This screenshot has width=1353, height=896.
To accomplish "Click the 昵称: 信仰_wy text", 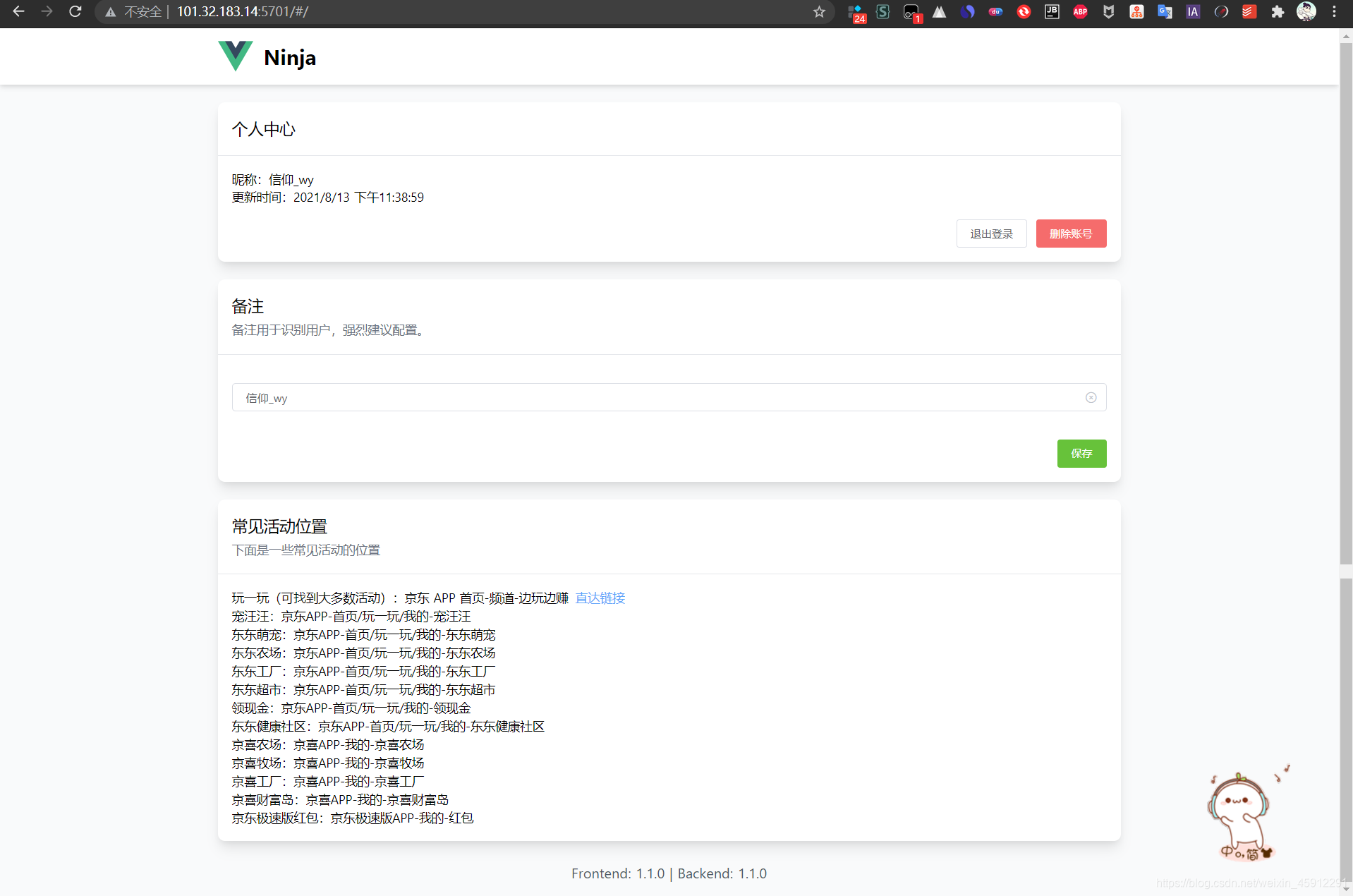I will click(x=273, y=180).
